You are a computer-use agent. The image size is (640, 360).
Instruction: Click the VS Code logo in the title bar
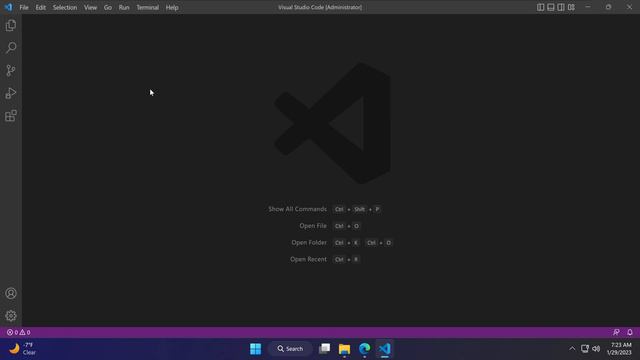click(8, 7)
